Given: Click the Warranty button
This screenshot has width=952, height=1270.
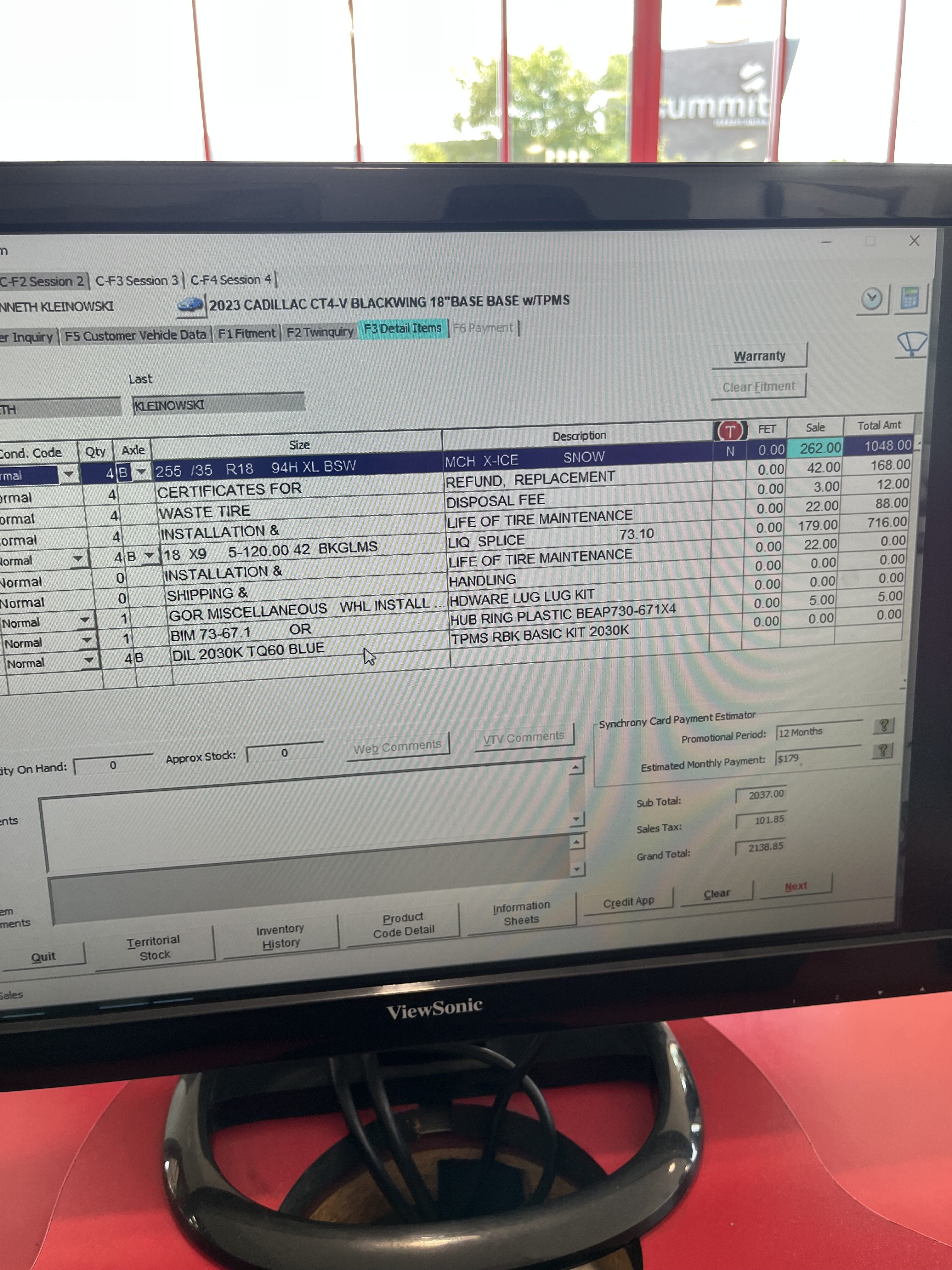Looking at the screenshot, I should point(759,356).
